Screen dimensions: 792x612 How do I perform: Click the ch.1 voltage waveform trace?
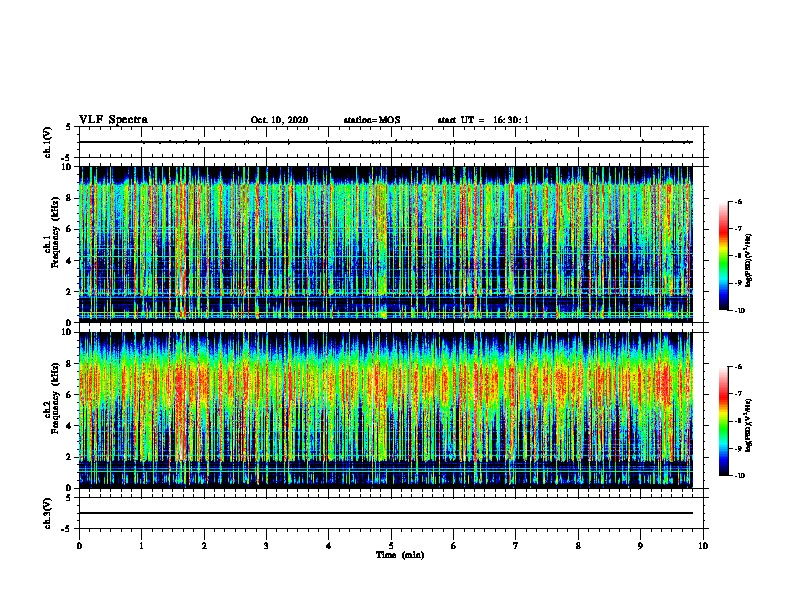[x=385, y=142]
